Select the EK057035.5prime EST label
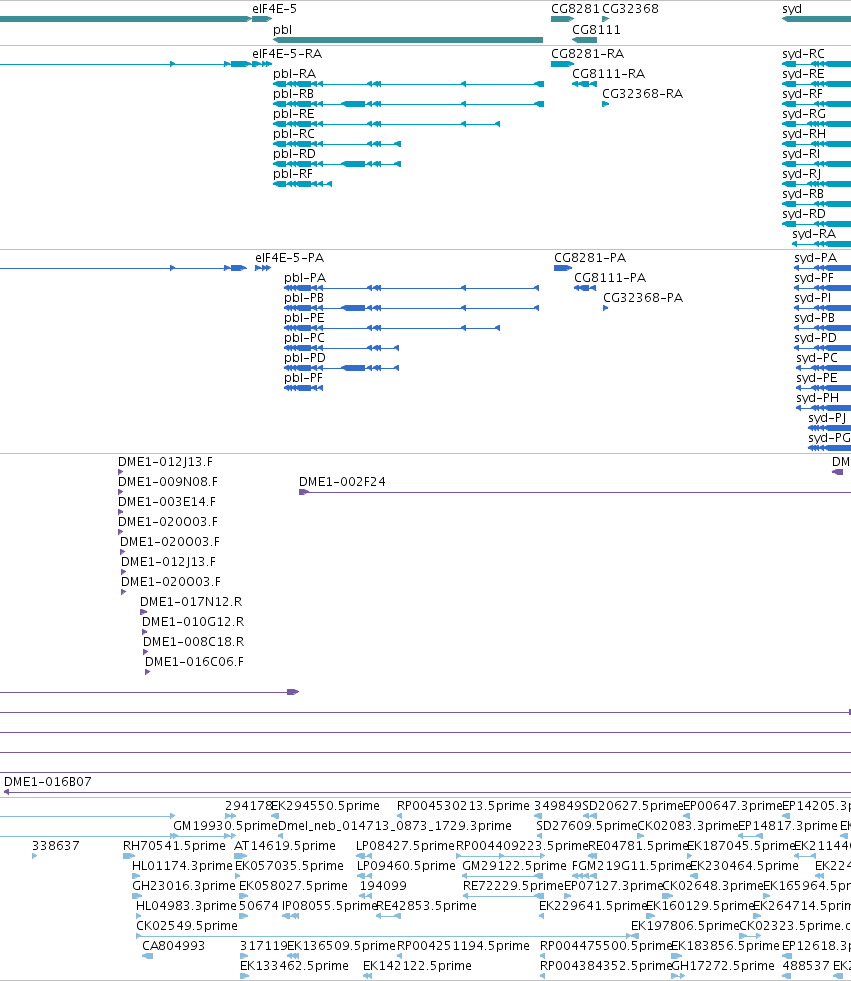This screenshot has width=851, height=981. 289,866
